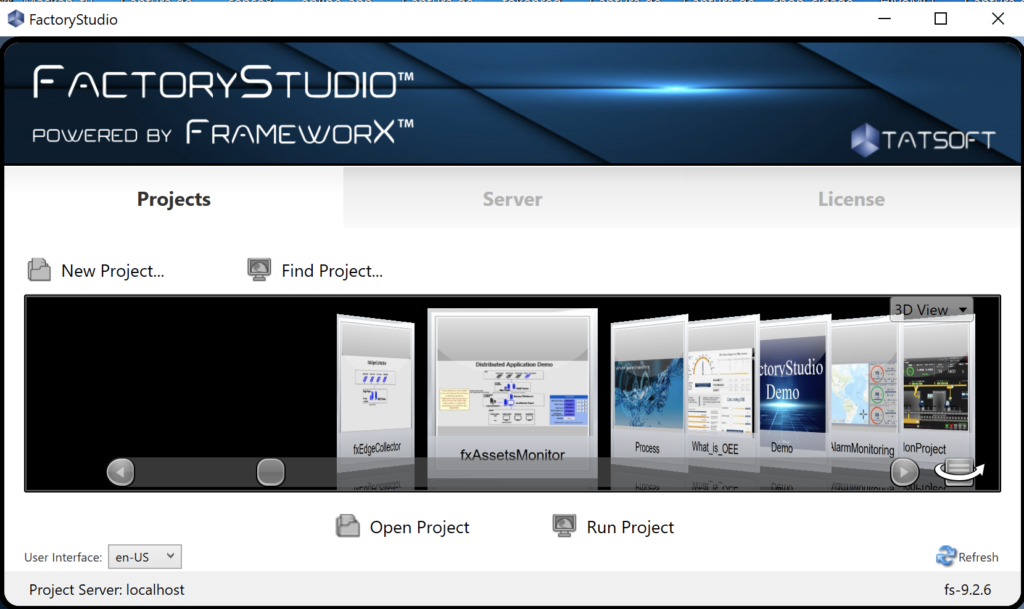This screenshot has width=1024, height=609.
Task: Click the Find Project... label
Action: (332, 270)
